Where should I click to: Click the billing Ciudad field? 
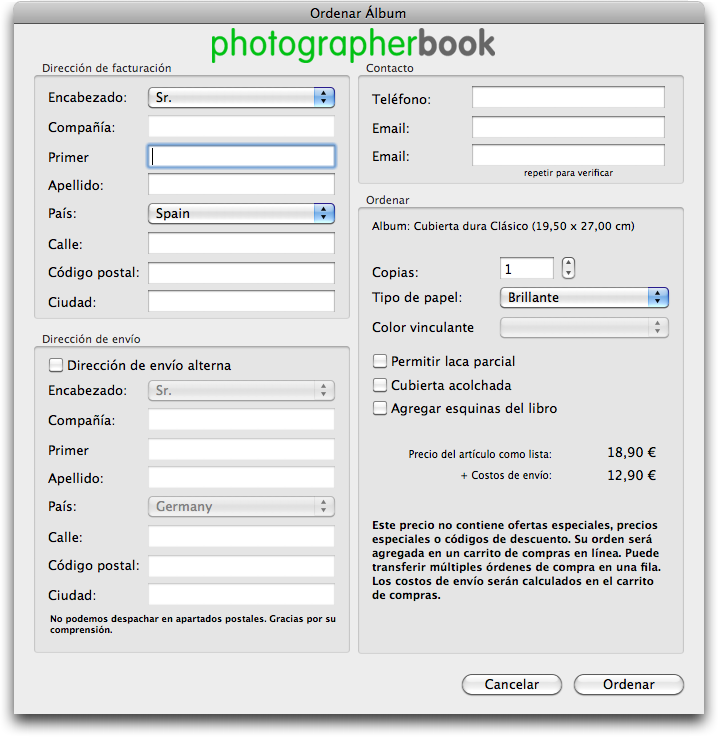click(241, 301)
